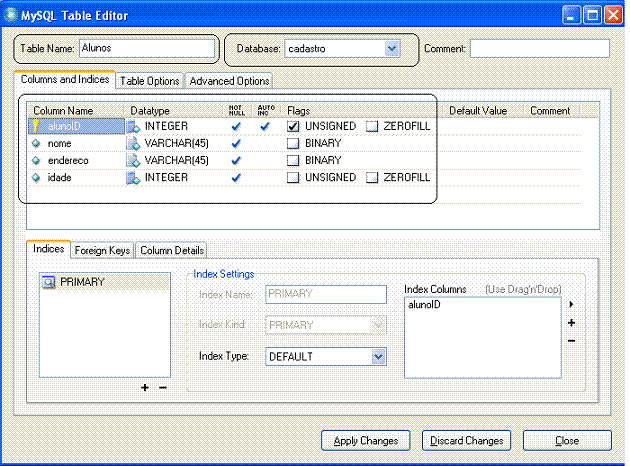The image size is (630, 466).
Task: Click the Flags column header
Action: click(299, 111)
